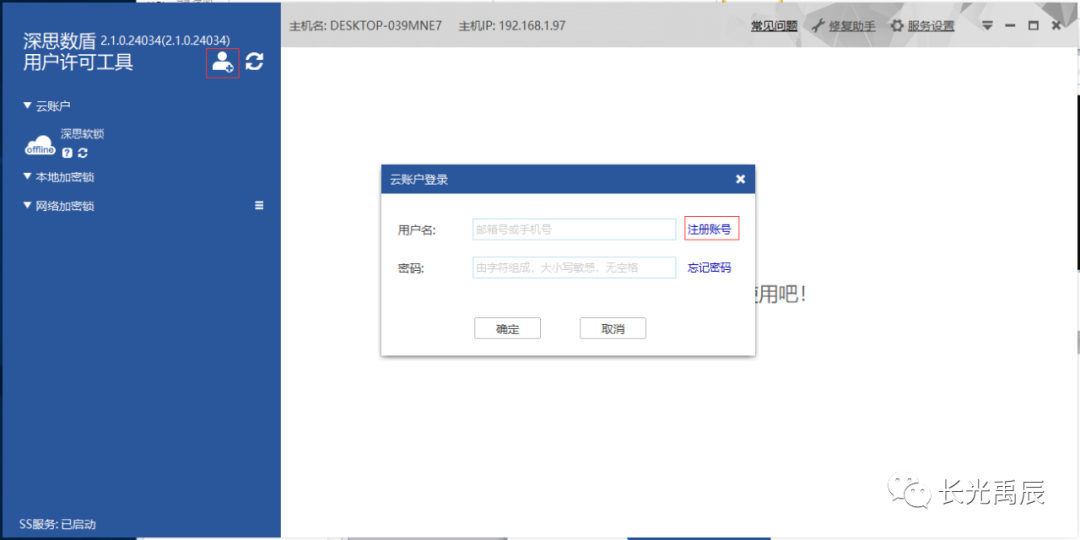Click the wrench icon for 修复助手
Image resolution: width=1080 pixels, height=540 pixels.
pos(818,26)
